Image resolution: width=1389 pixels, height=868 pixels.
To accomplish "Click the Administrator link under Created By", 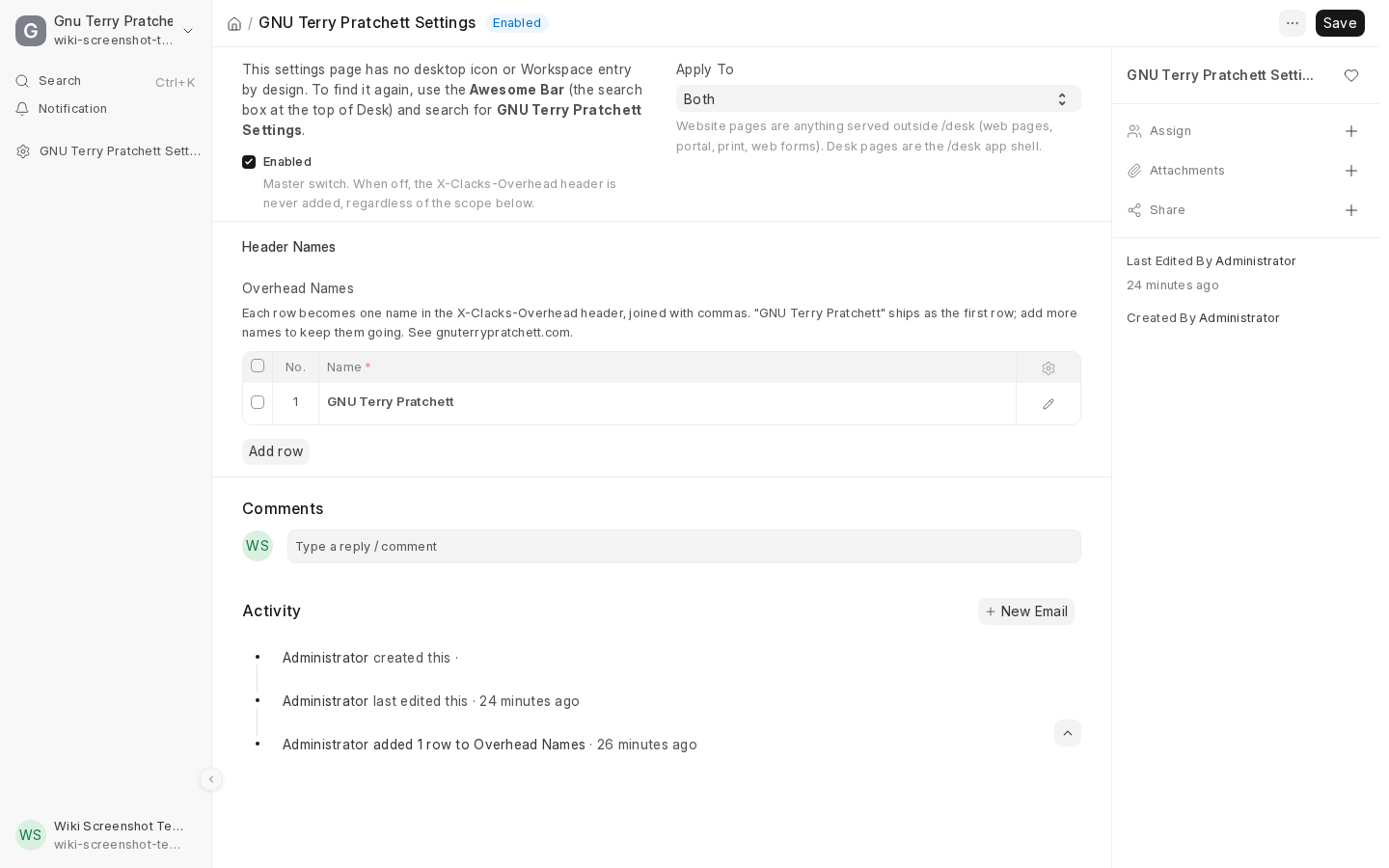I will coord(1239,318).
